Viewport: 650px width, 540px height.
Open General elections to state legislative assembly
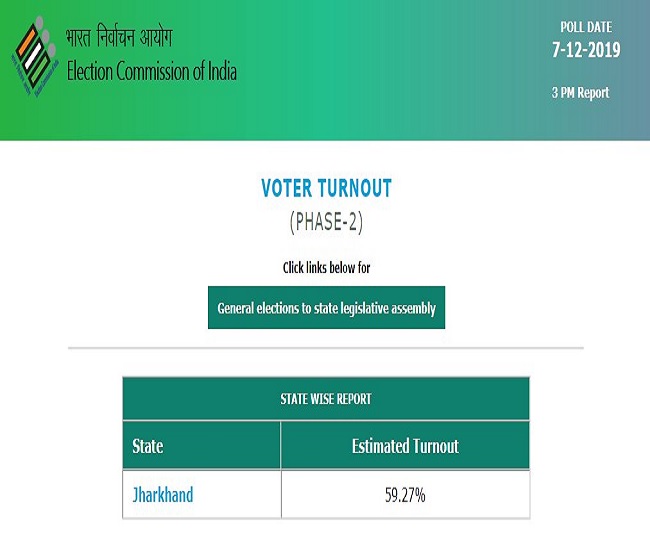[x=326, y=309]
